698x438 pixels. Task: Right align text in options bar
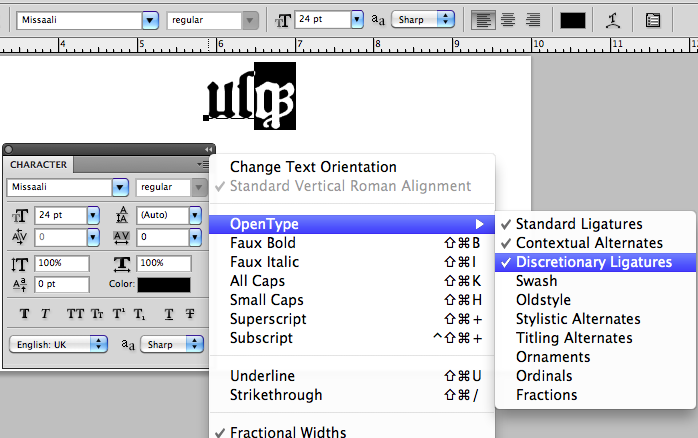pyautogui.click(x=533, y=19)
